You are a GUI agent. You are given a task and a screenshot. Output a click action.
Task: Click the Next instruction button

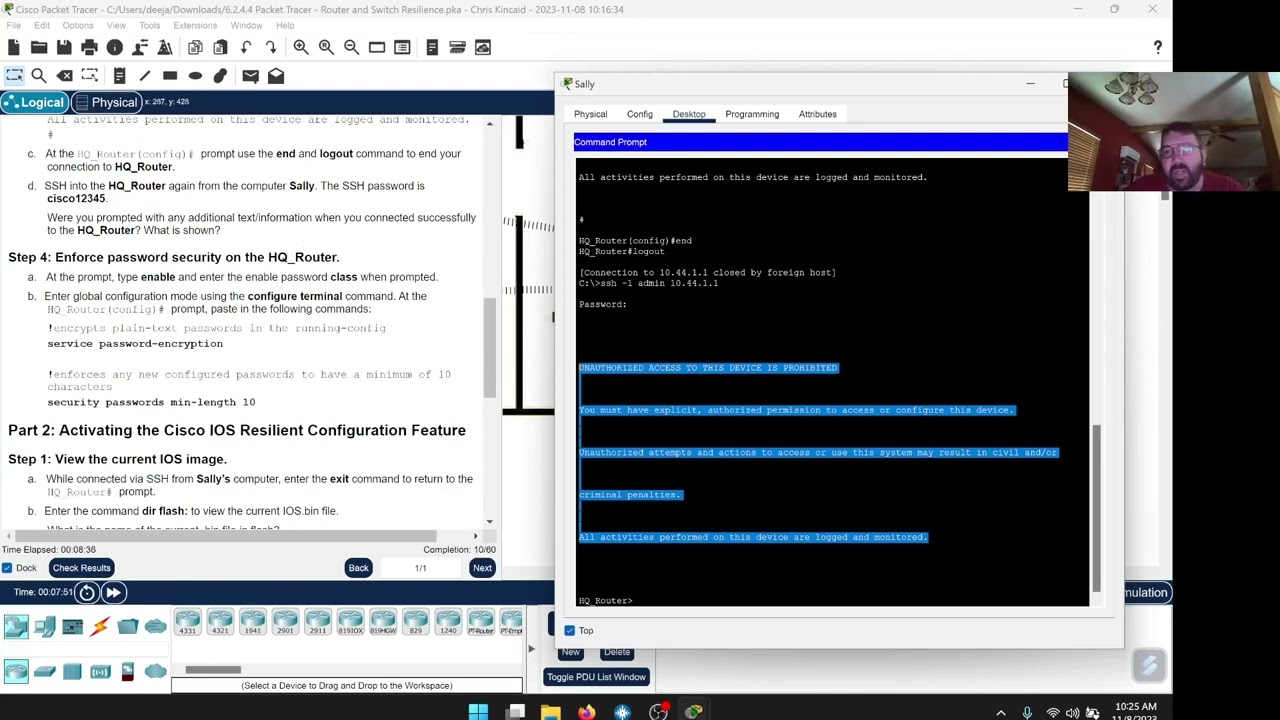point(482,568)
